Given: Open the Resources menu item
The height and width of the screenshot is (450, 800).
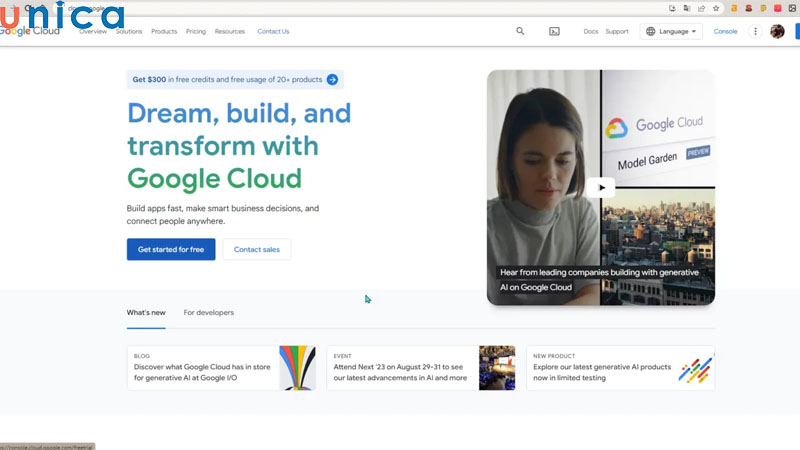Looking at the screenshot, I should [x=230, y=31].
